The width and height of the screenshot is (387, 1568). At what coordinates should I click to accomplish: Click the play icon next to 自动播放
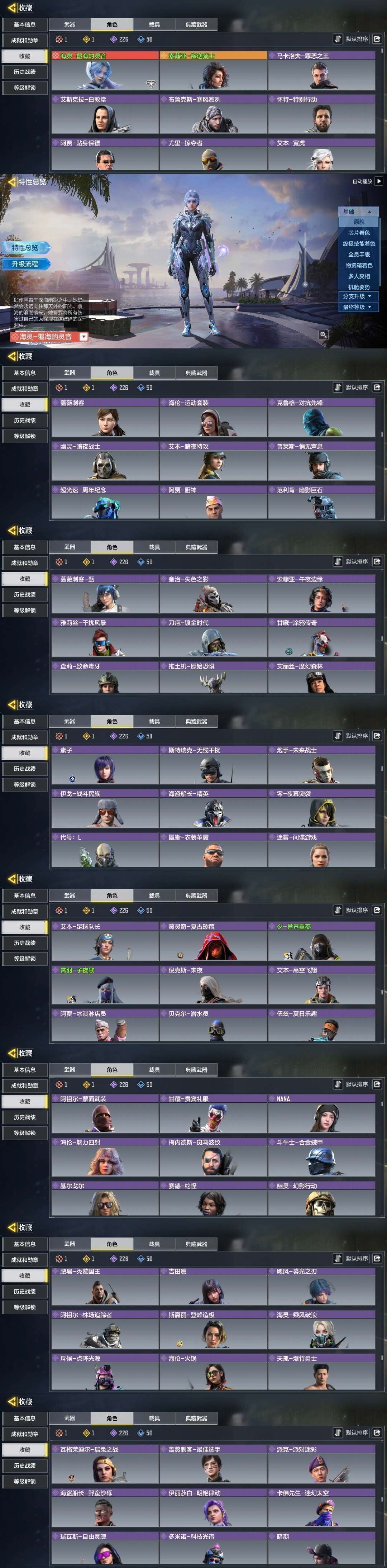(x=379, y=181)
